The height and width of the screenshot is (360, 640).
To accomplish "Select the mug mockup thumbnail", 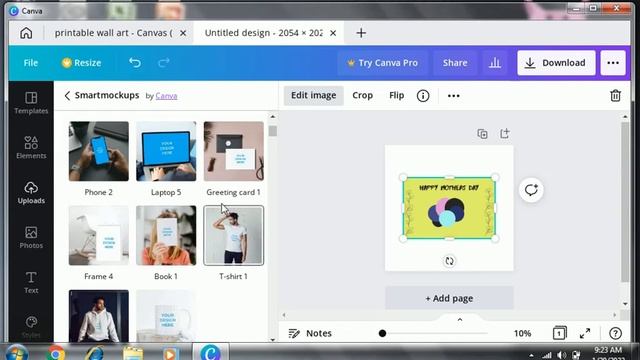I will tap(166, 316).
